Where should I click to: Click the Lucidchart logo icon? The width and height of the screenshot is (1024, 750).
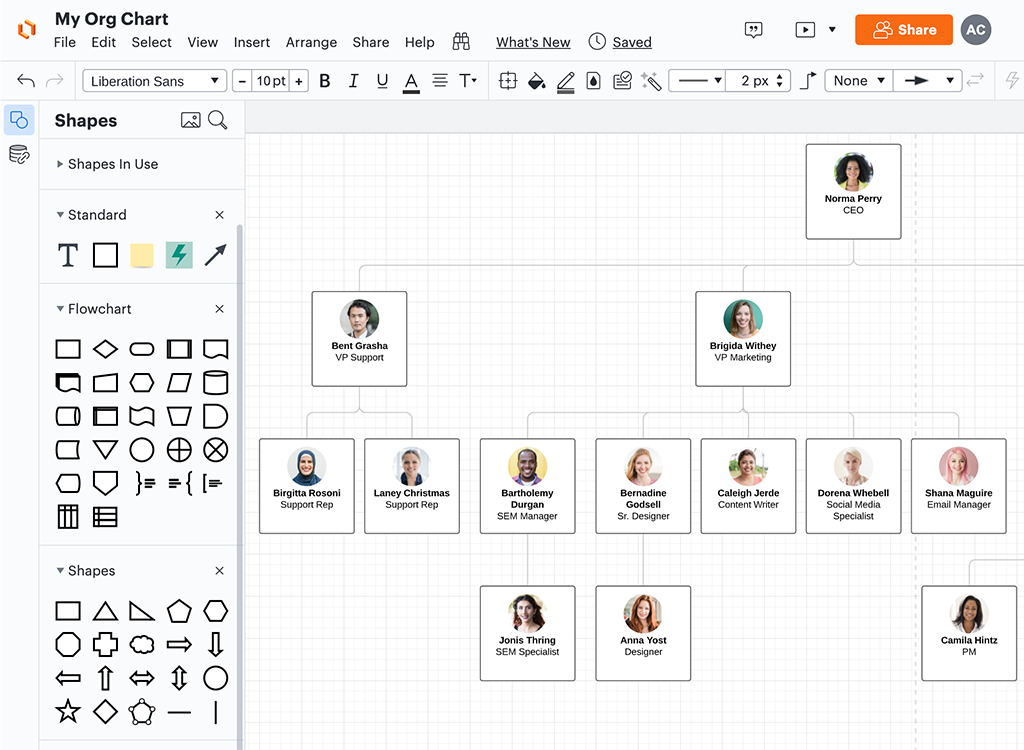[27, 29]
